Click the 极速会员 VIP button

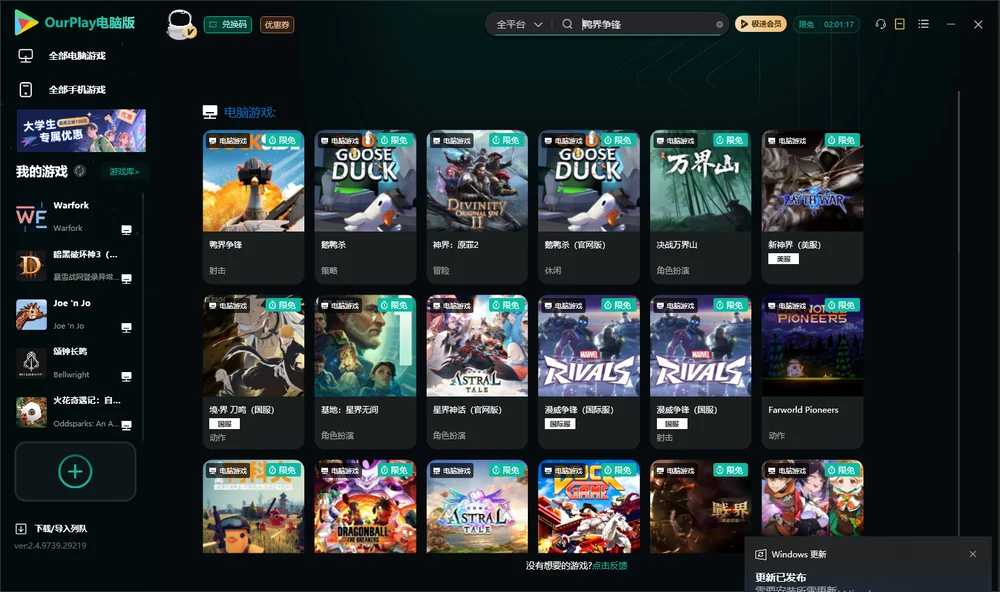coord(761,24)
